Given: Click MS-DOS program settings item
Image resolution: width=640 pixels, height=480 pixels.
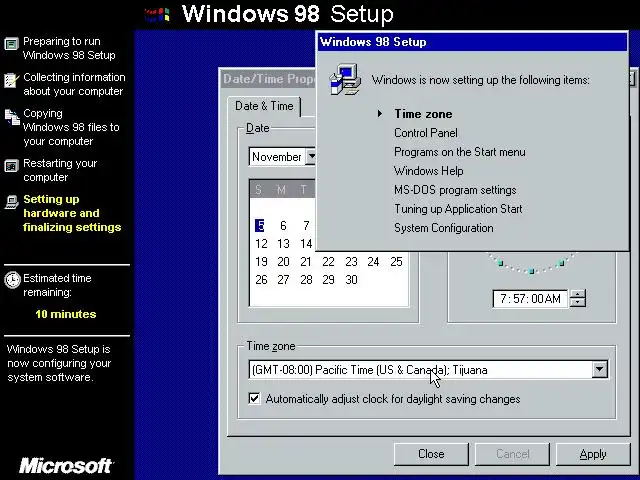Looking at the screenshot, I should [455, 190].
